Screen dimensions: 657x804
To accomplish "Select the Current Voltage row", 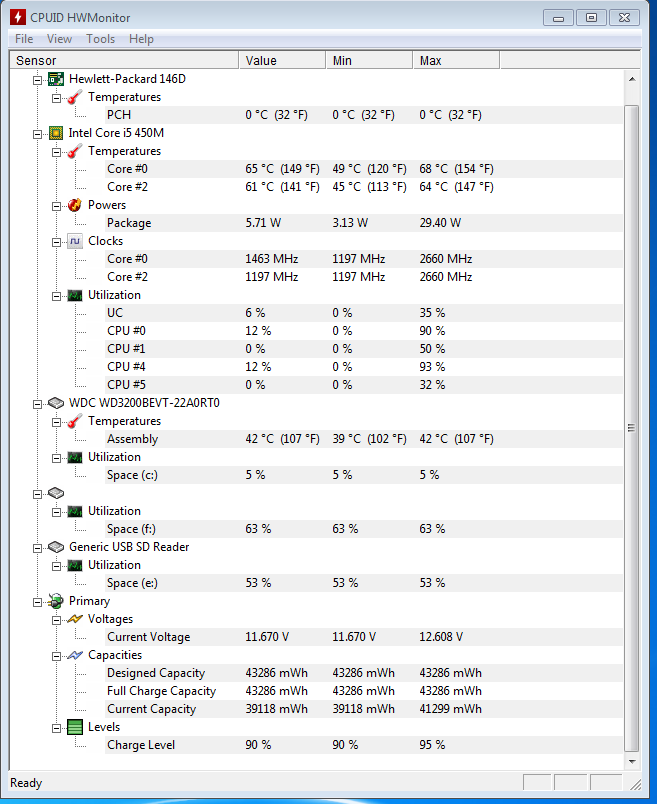I will [x=364, y=637].
